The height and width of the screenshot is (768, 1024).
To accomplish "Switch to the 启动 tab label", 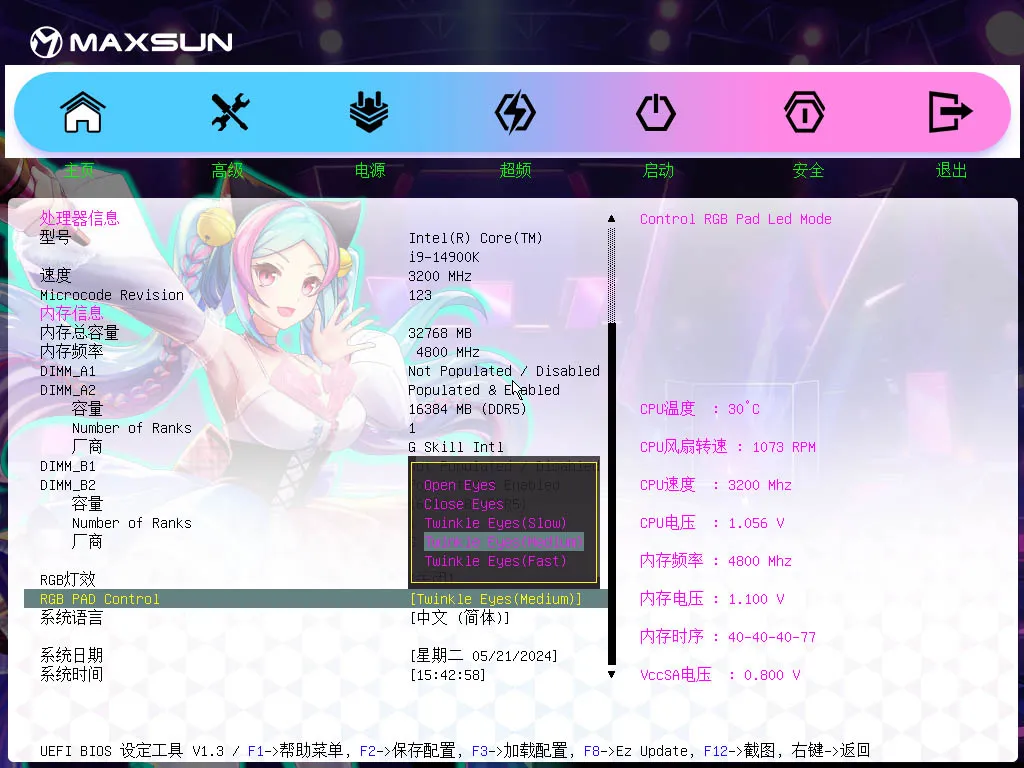I will 658,170.
